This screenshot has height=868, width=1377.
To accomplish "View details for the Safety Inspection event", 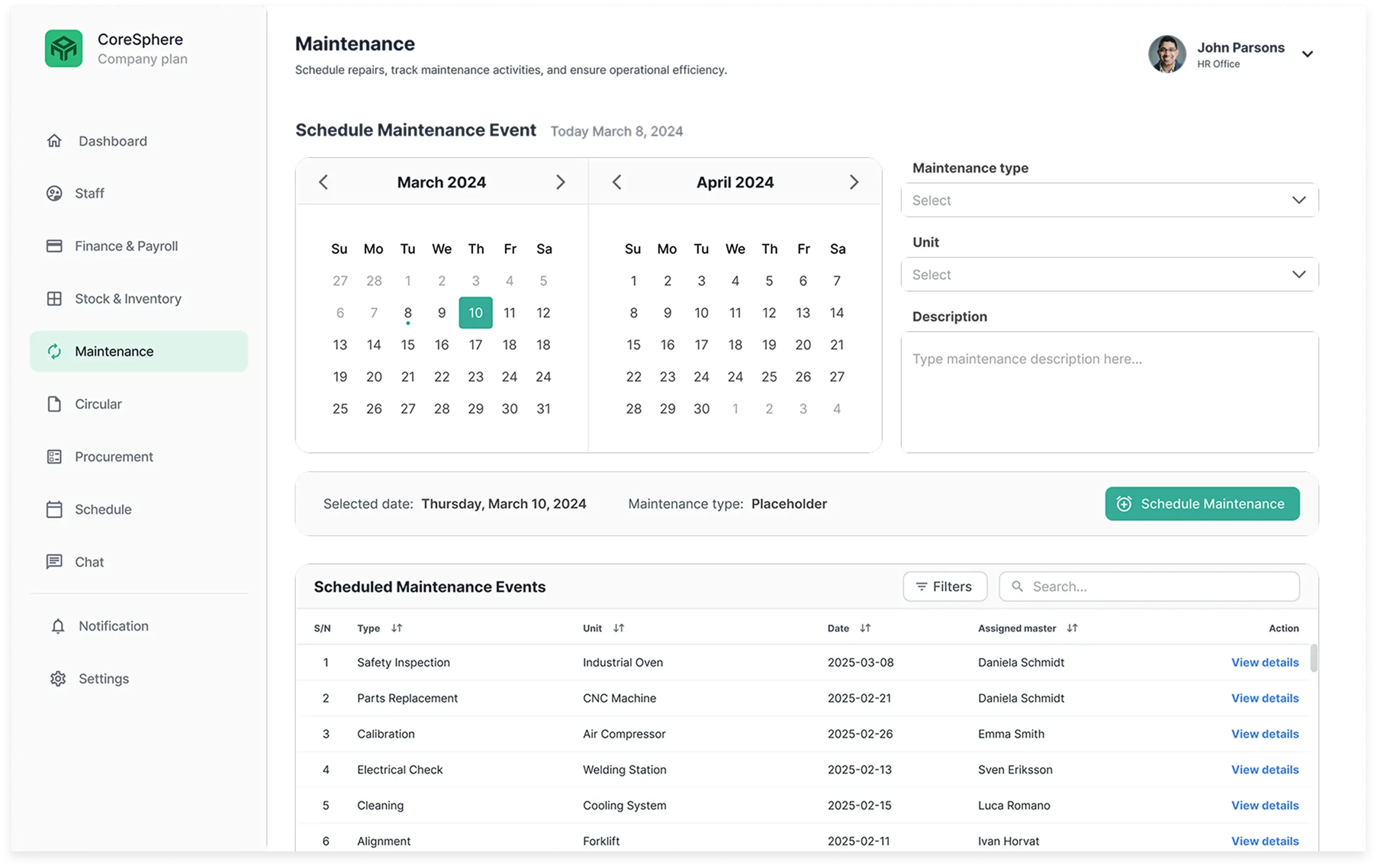I will [1265, 662].
